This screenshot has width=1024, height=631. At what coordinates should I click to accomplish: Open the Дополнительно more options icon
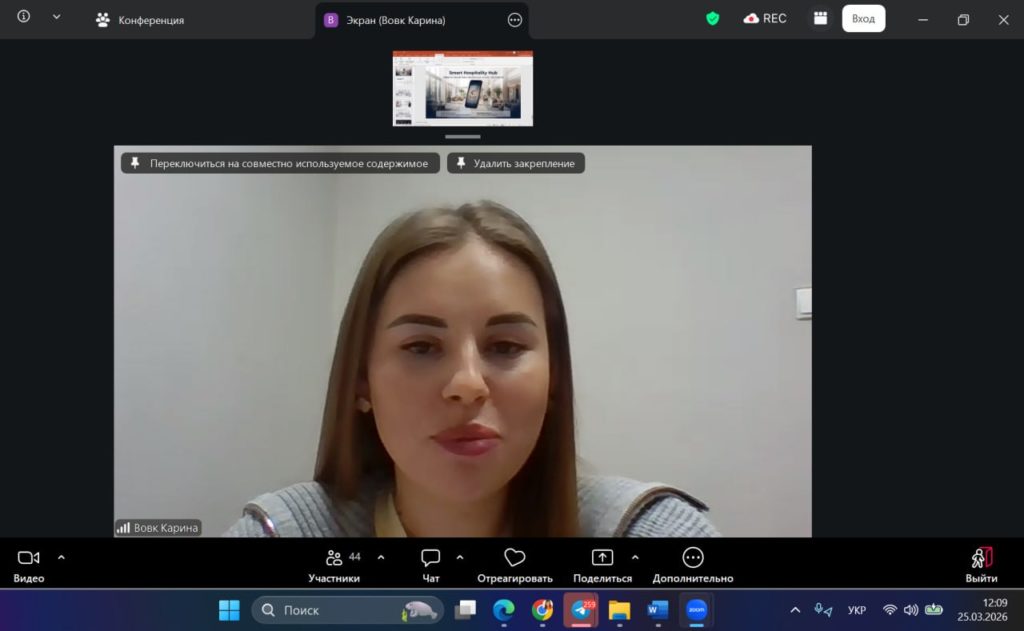pyautogui.click(x=692, y=564)
